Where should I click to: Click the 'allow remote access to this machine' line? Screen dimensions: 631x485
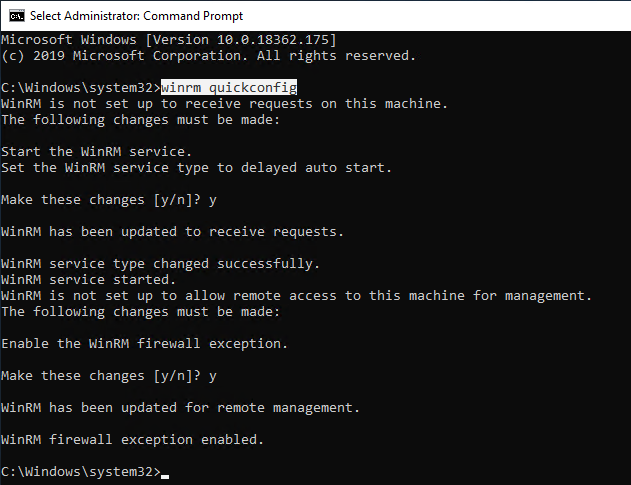[297, 296]
